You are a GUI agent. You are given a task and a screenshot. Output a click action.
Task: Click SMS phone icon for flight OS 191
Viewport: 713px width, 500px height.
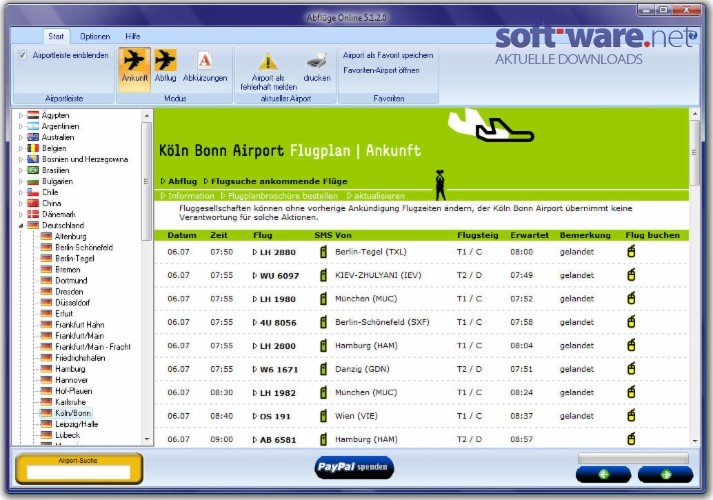323,415
